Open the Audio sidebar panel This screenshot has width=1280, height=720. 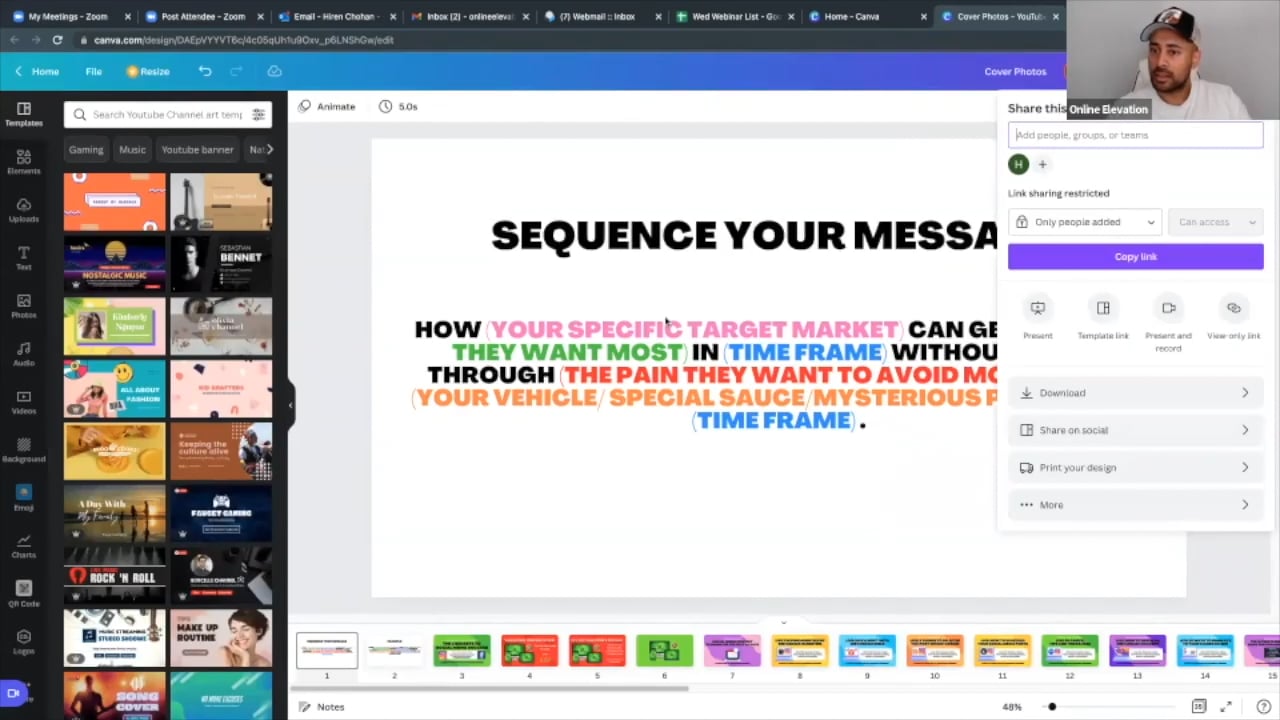click(x=24, y=354)
